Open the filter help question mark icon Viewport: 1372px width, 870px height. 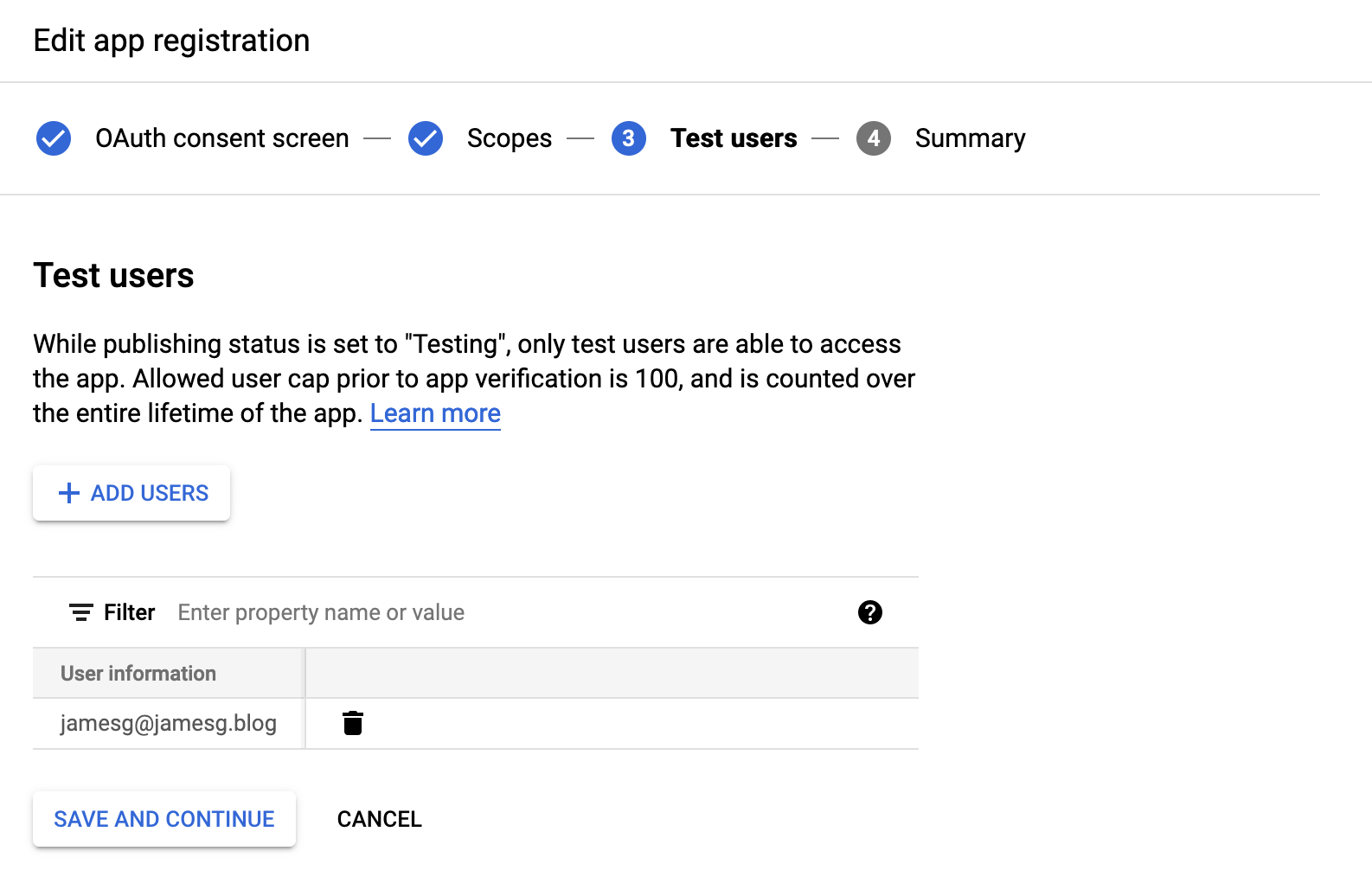pos(870,612)
